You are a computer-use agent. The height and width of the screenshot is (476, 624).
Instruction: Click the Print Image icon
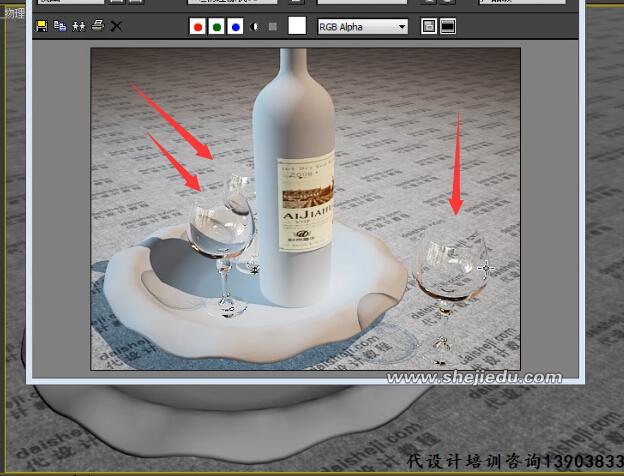(x=97, y=26)
